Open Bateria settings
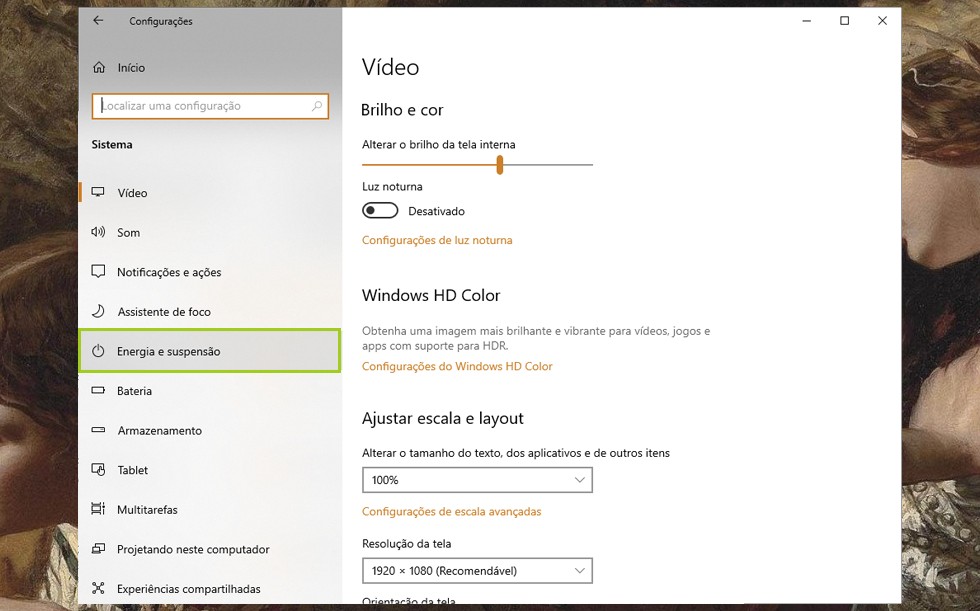This screenshot has height=611, width=980. click(x=210, y=391)
